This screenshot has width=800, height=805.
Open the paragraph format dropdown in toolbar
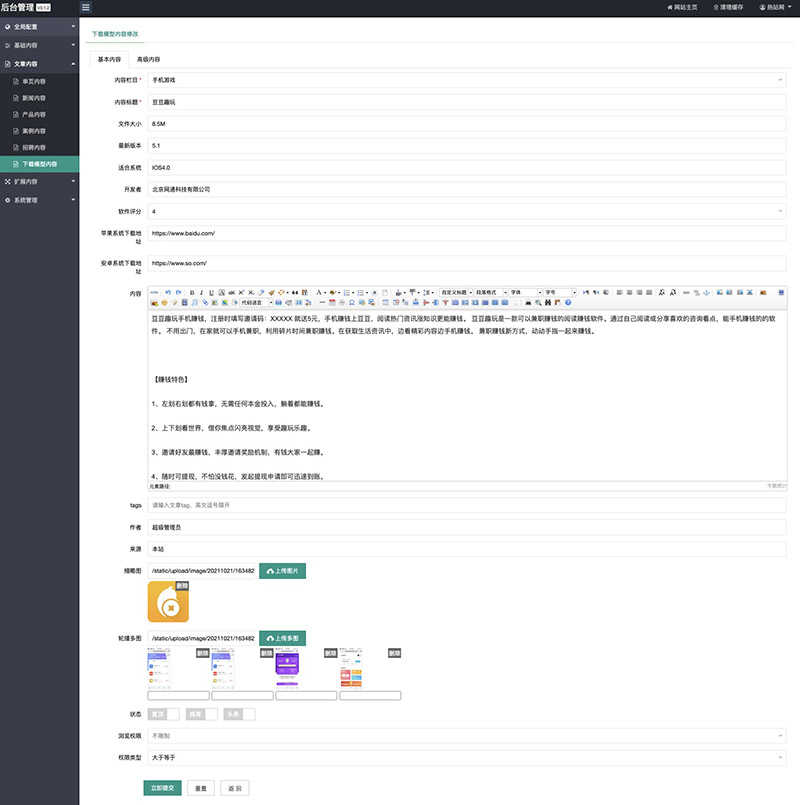point(490,292)
